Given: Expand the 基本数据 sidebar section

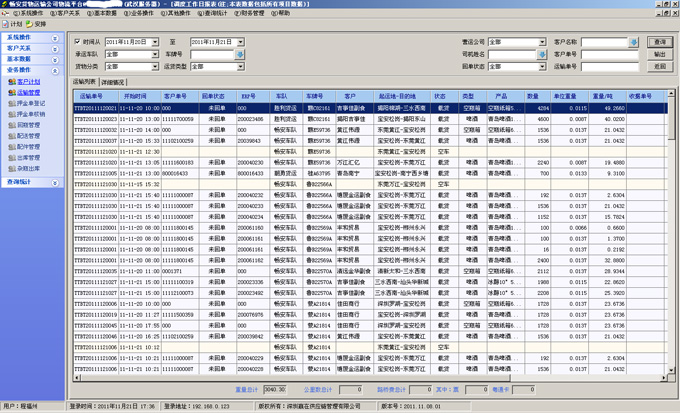Looking at the screenshot, I should [55, 60].
